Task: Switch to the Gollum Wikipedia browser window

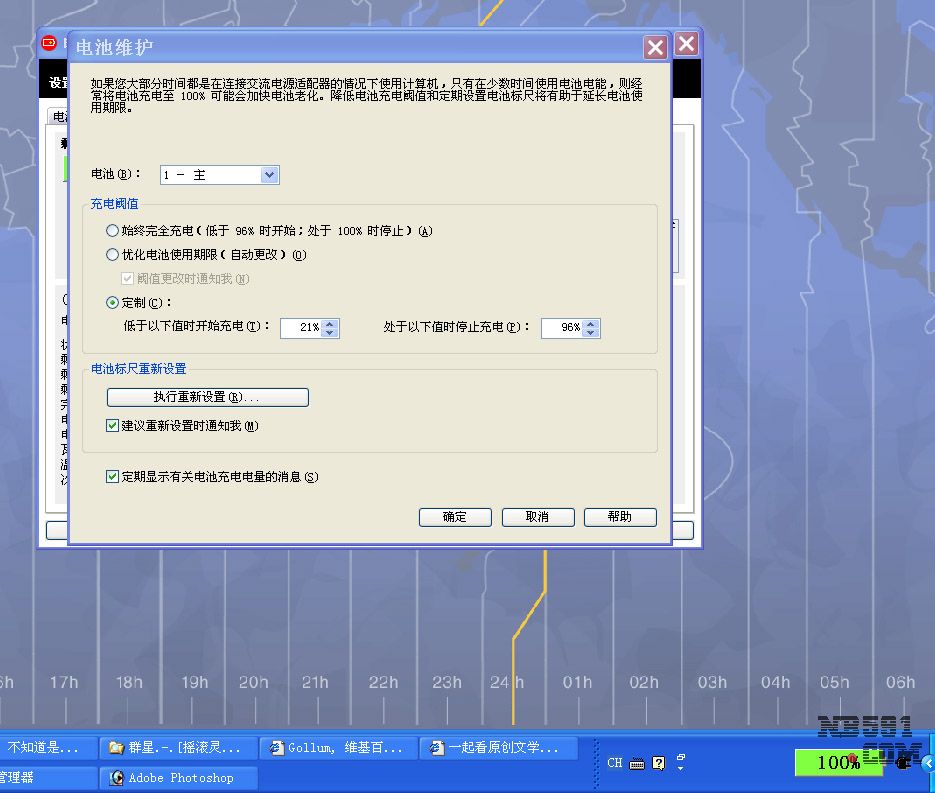Action: 339,748
